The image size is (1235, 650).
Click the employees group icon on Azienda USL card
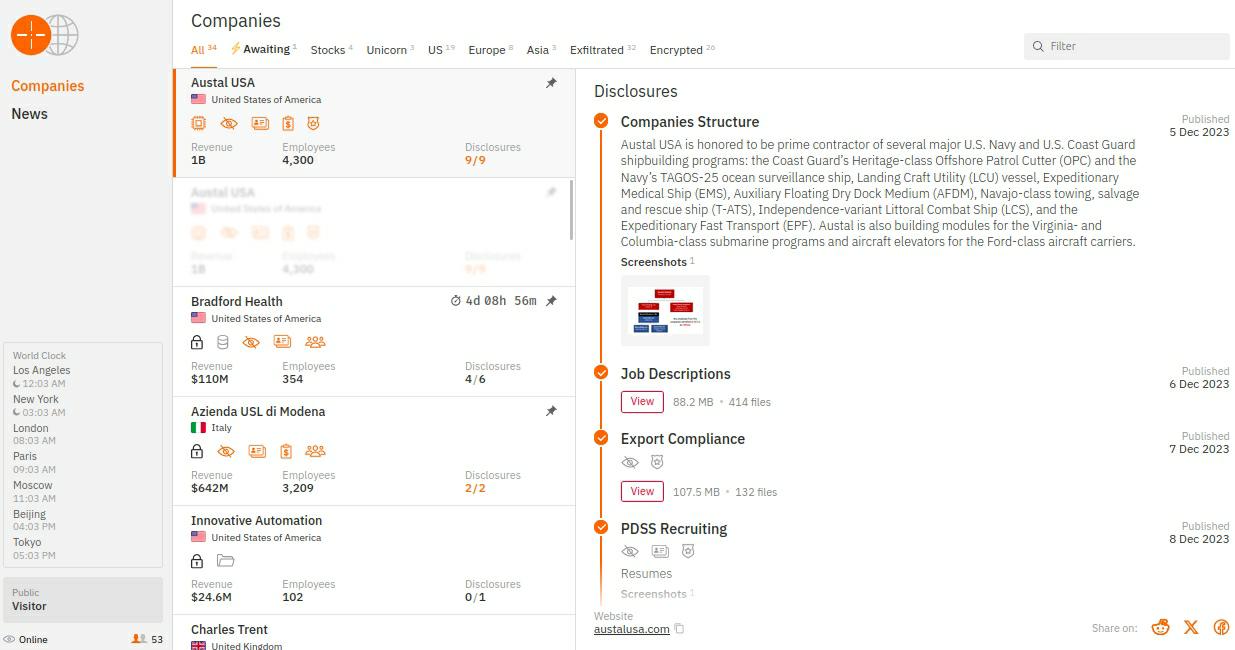tap(314, 450)
